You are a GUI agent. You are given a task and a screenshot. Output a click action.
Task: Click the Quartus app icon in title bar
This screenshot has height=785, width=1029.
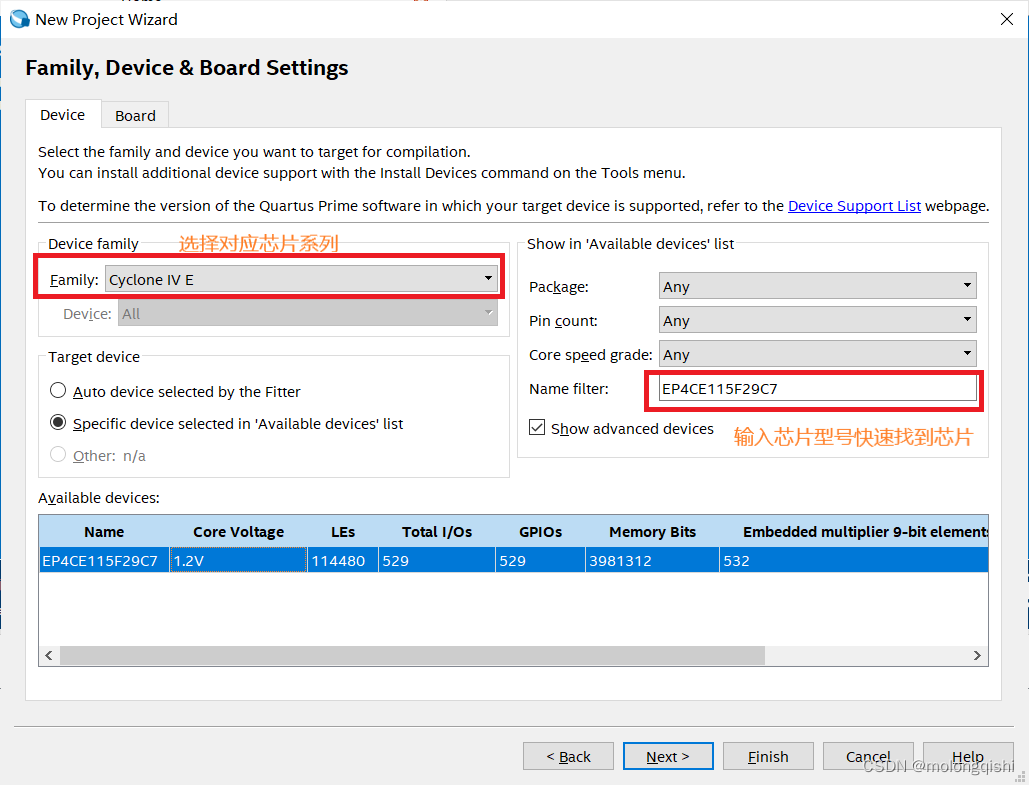tap(20, 19)
